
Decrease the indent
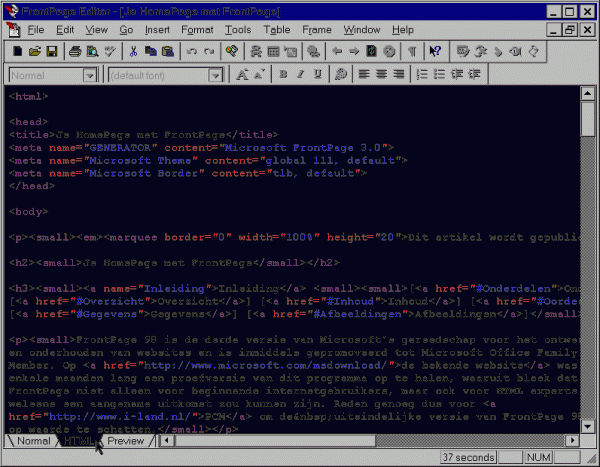click(x=457, y=74)
